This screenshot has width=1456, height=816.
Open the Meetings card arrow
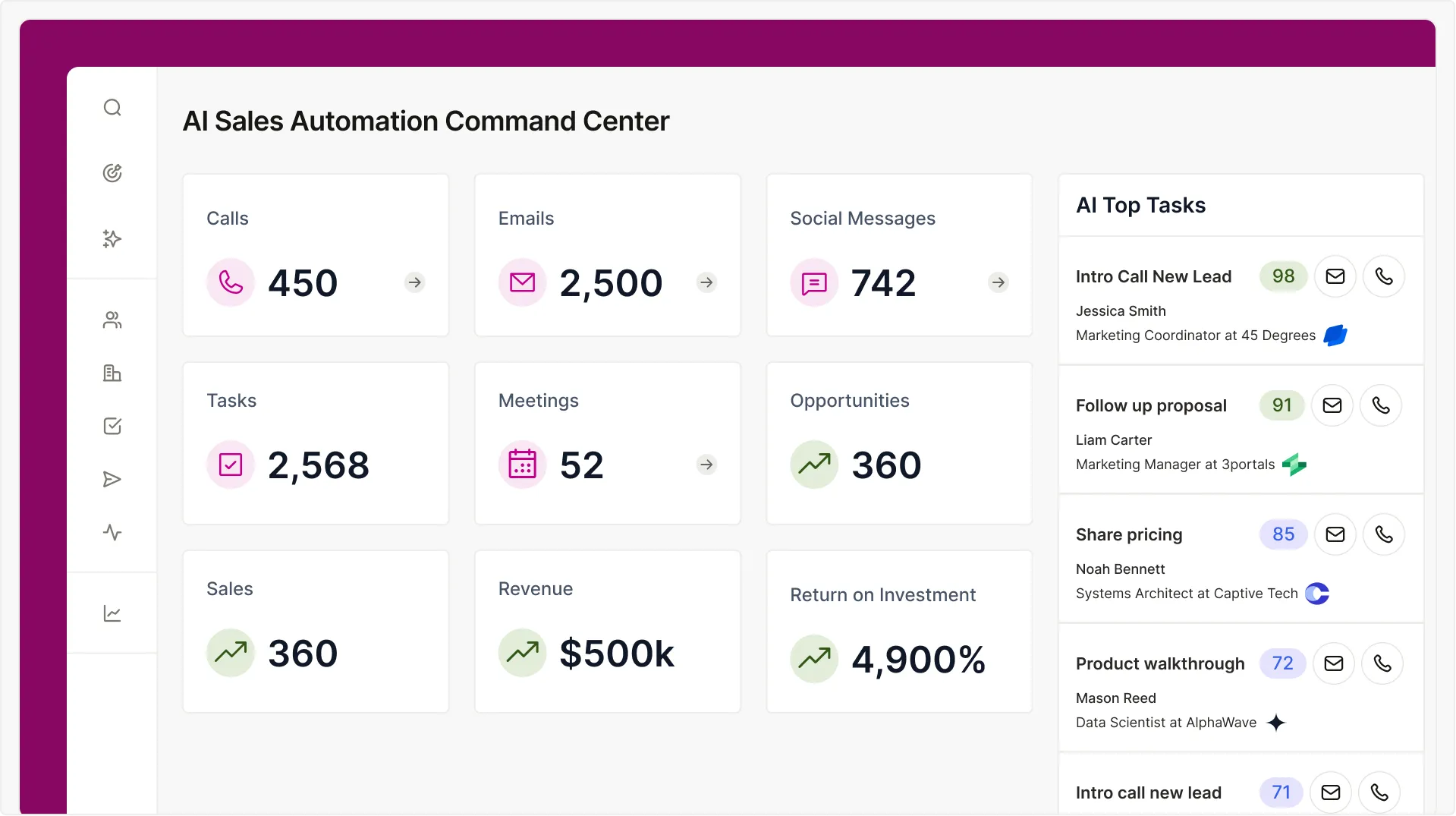click(706, 464)
